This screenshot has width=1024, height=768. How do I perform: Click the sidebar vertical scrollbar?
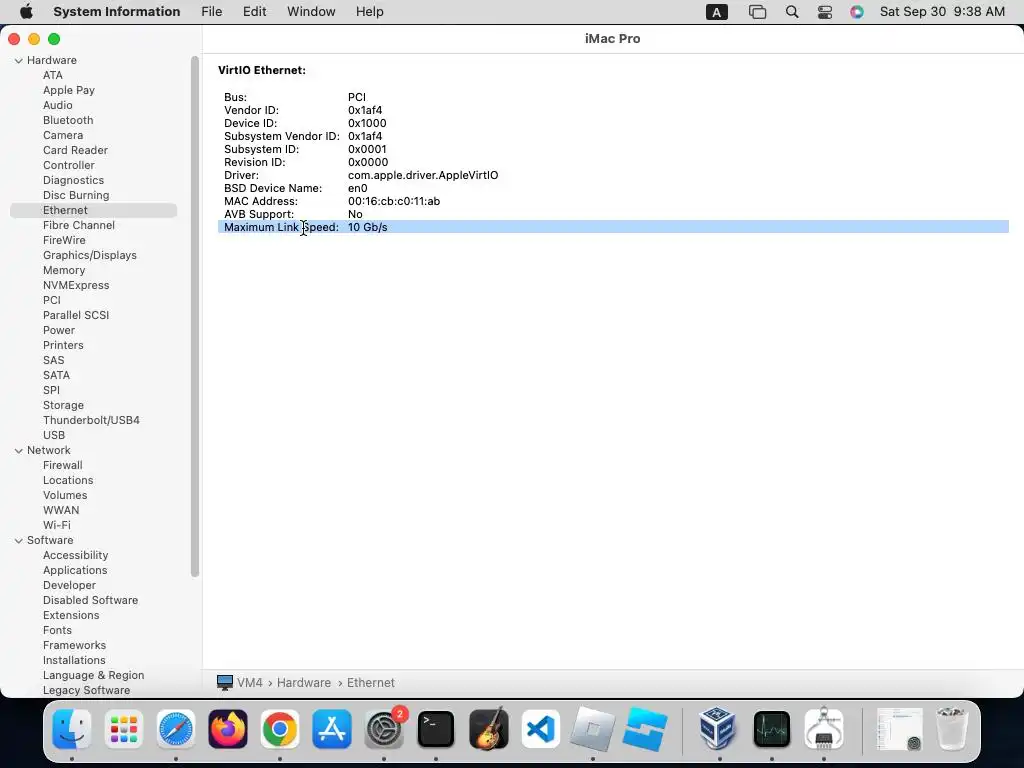(195, 317)
